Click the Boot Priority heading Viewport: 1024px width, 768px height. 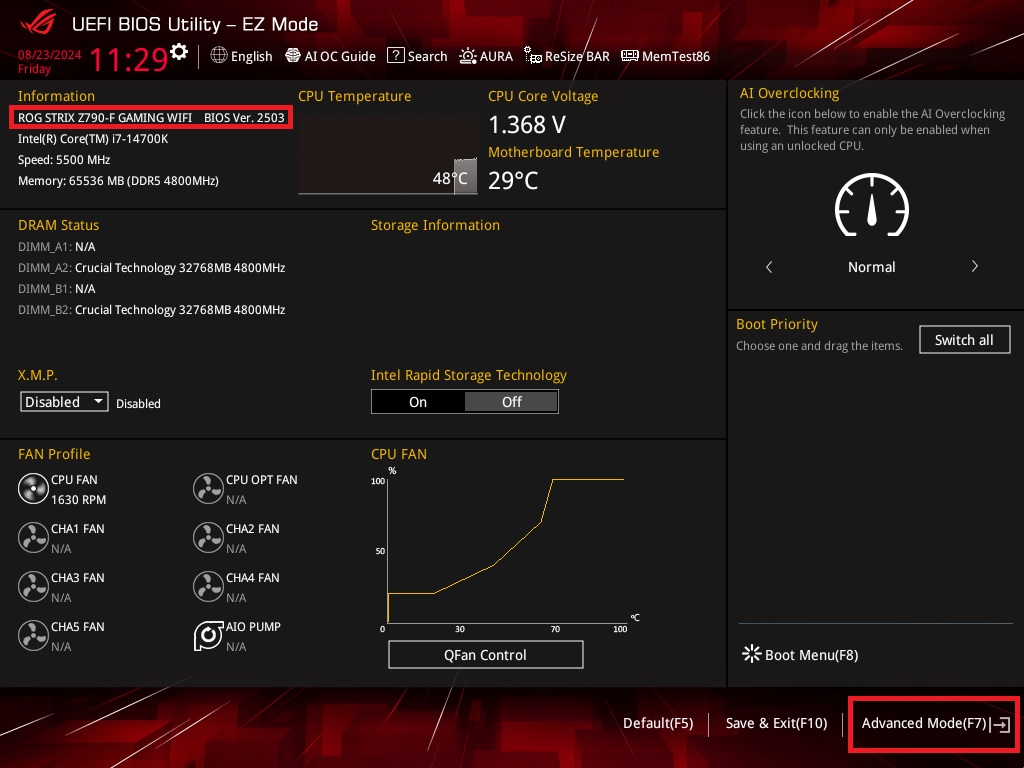tap(777, 324)
